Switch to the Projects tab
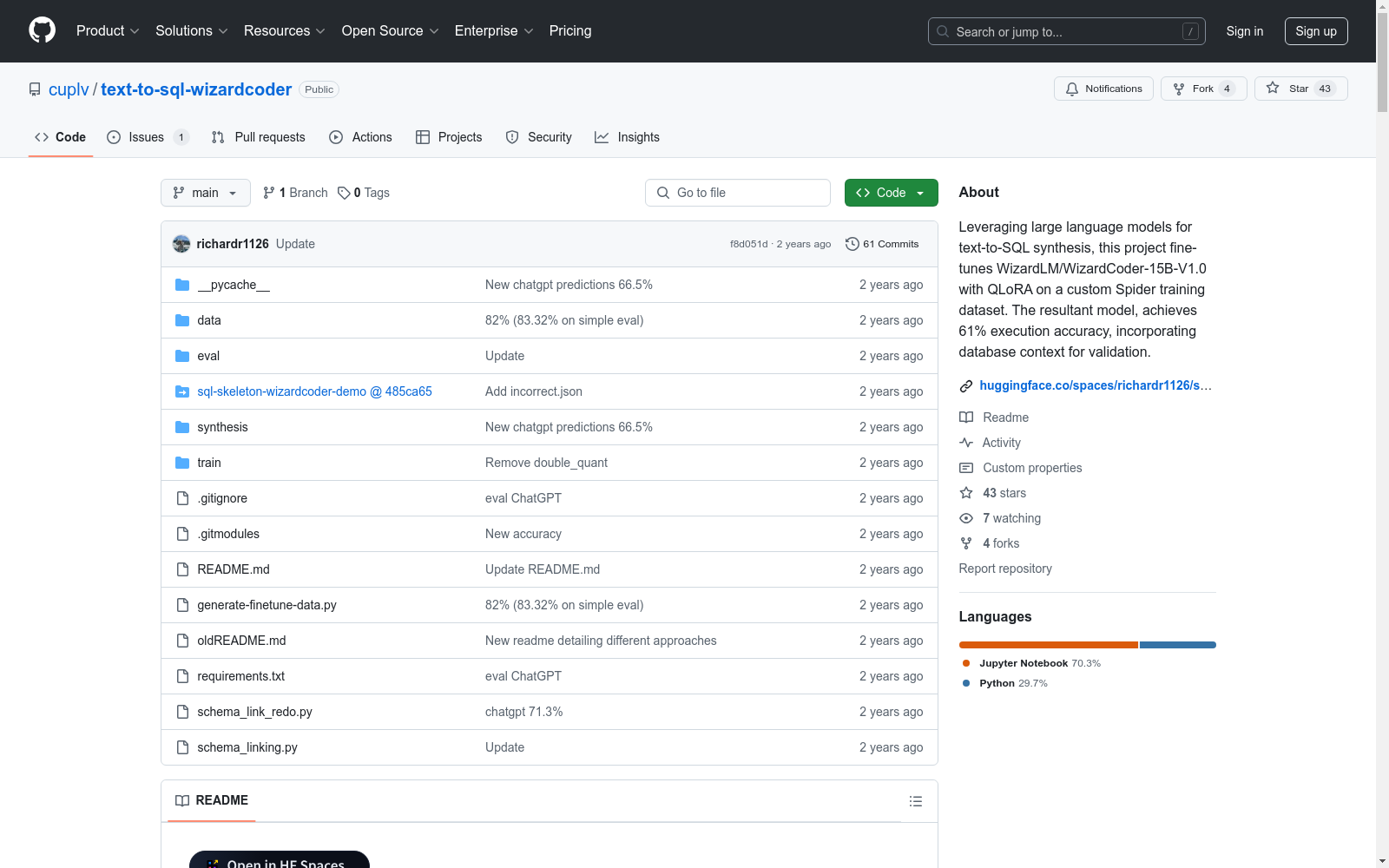Image resolution: width=1389 pixels, height=868 pixels. pyautogui.click(x=449, y=137)
